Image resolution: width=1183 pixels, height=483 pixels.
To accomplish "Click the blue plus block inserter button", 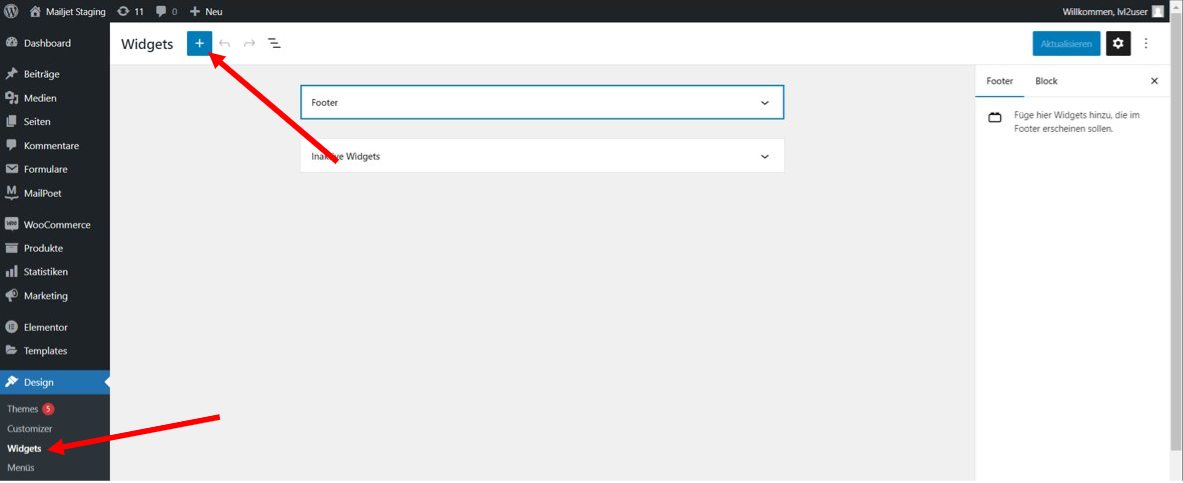I will coord(199,44).
